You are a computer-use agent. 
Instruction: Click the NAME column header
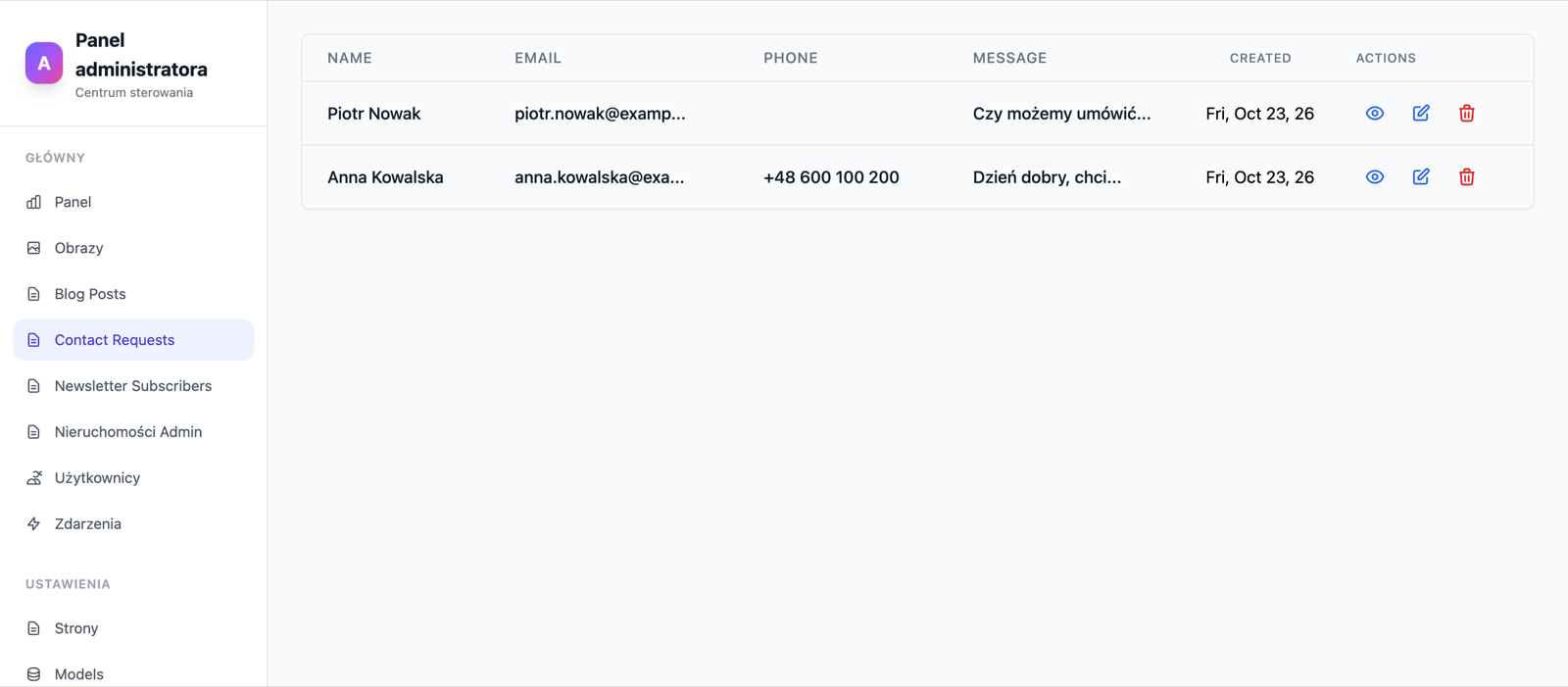pos(350,58)
